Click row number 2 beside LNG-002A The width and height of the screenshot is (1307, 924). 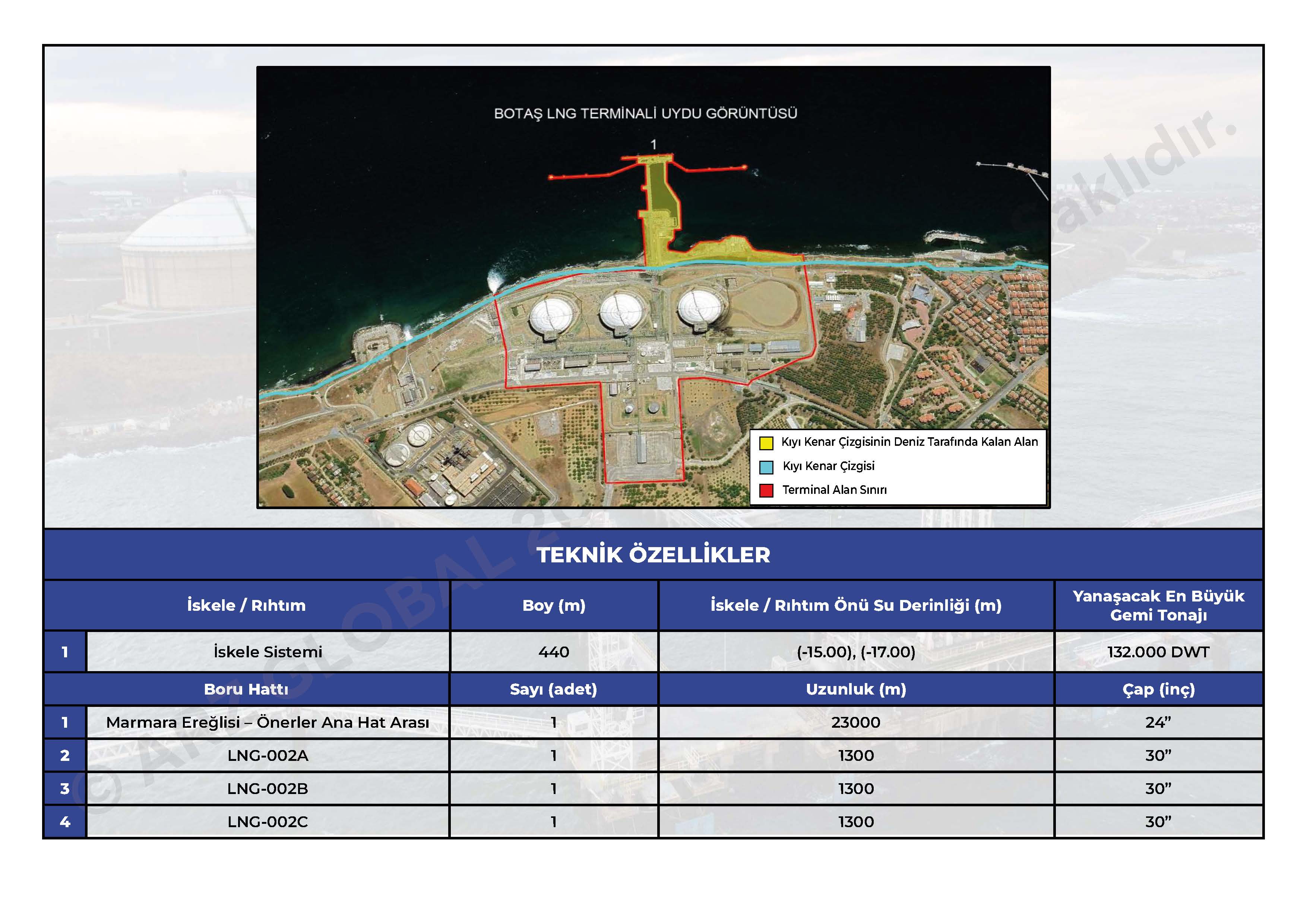pyautogui.click(x=65, y=756)
